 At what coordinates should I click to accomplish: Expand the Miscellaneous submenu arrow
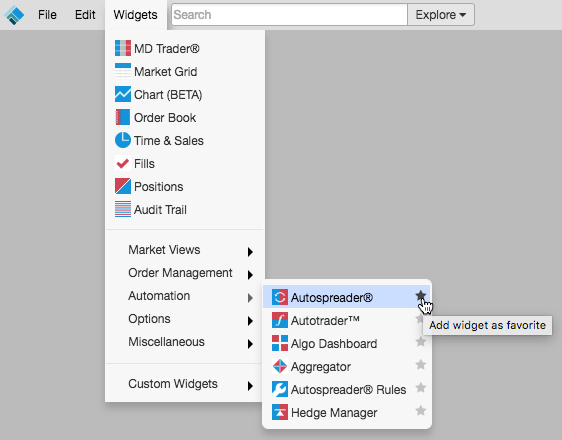click(250, 344)
